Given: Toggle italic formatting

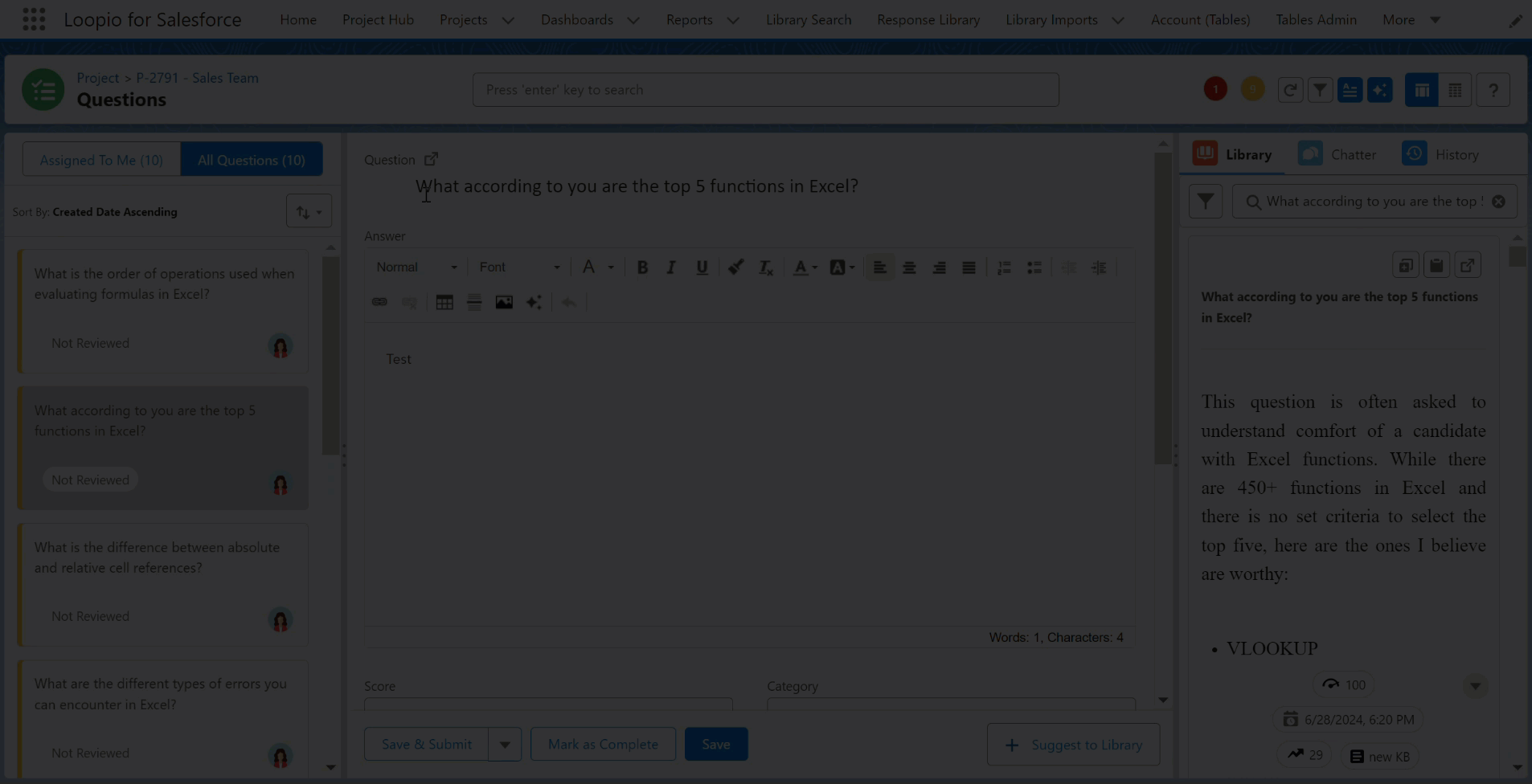Looking at the screenshot, I should [671, 267].
